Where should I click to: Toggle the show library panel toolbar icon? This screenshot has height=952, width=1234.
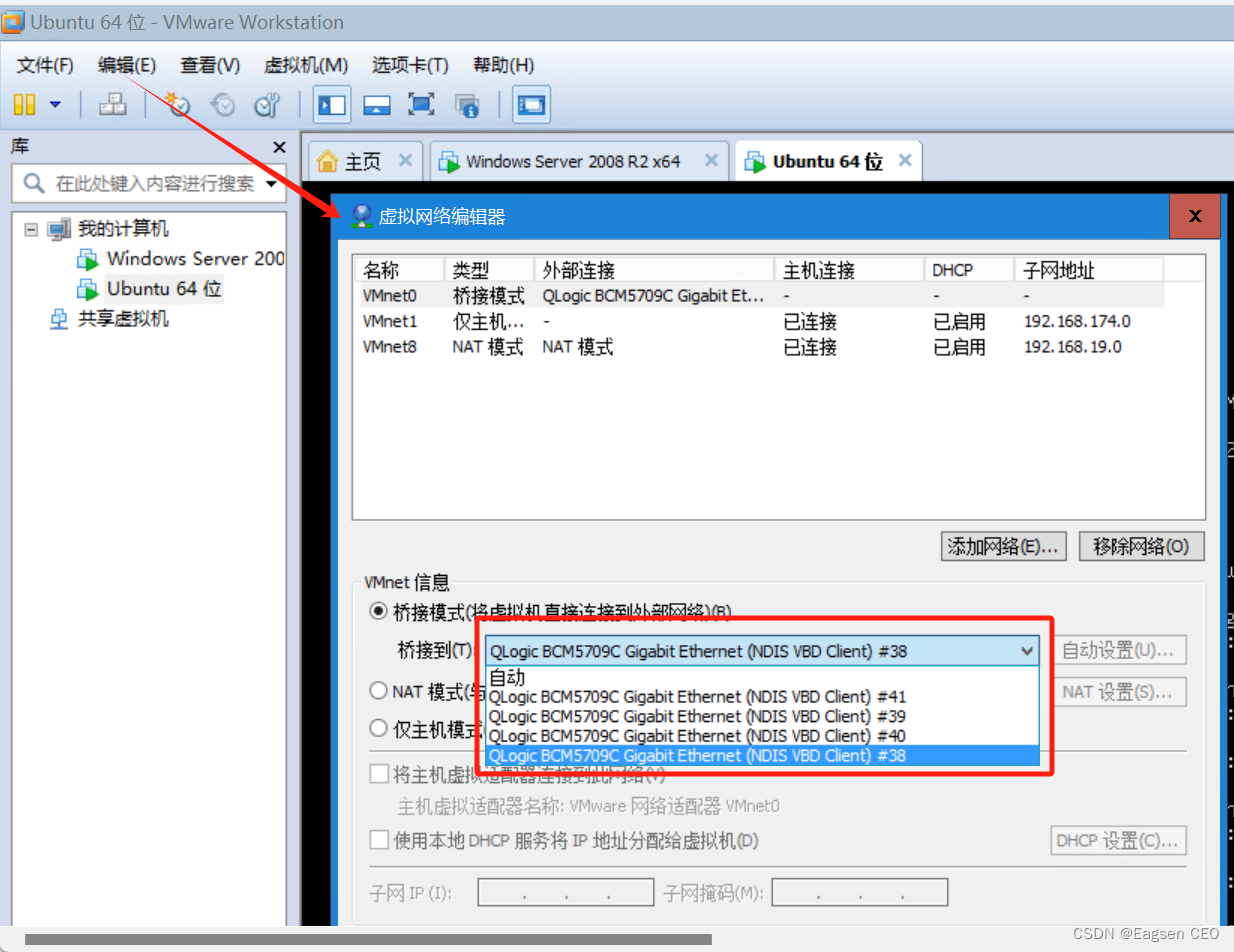[332, 104]
